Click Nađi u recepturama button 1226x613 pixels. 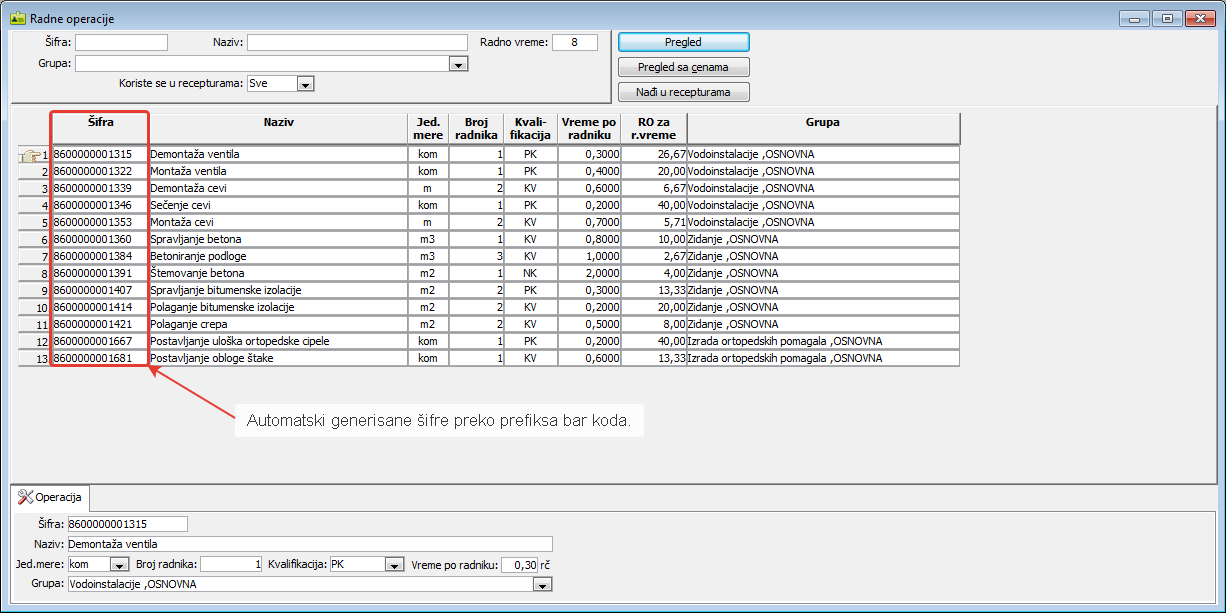[x=683, y=92]
